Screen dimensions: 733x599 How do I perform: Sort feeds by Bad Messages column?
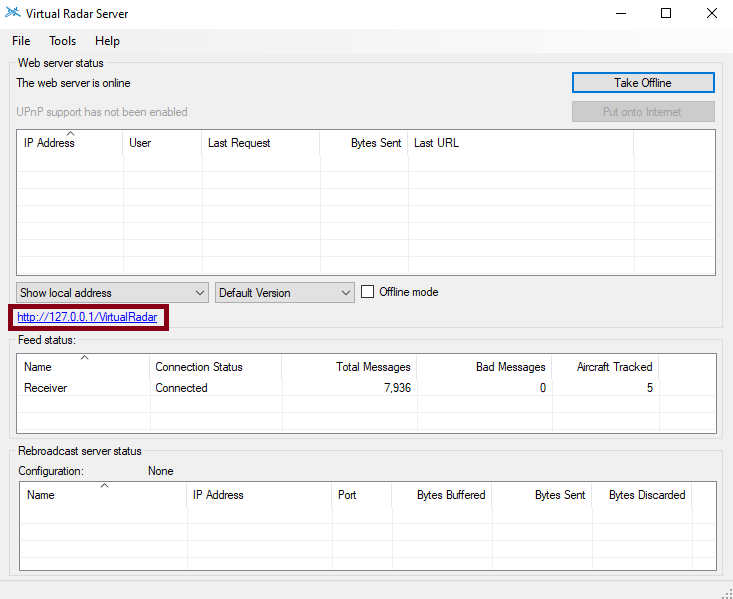click(484, 367)
